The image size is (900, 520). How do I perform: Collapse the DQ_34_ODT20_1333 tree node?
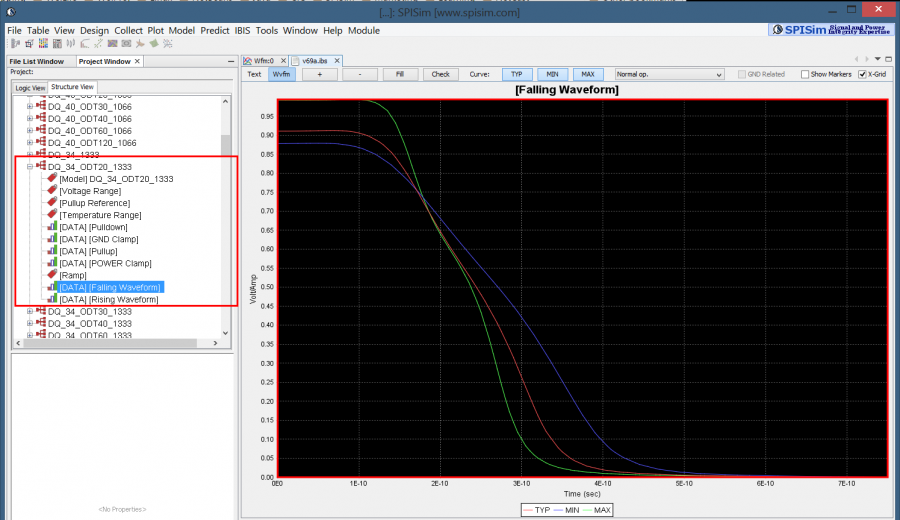(30, 167)
